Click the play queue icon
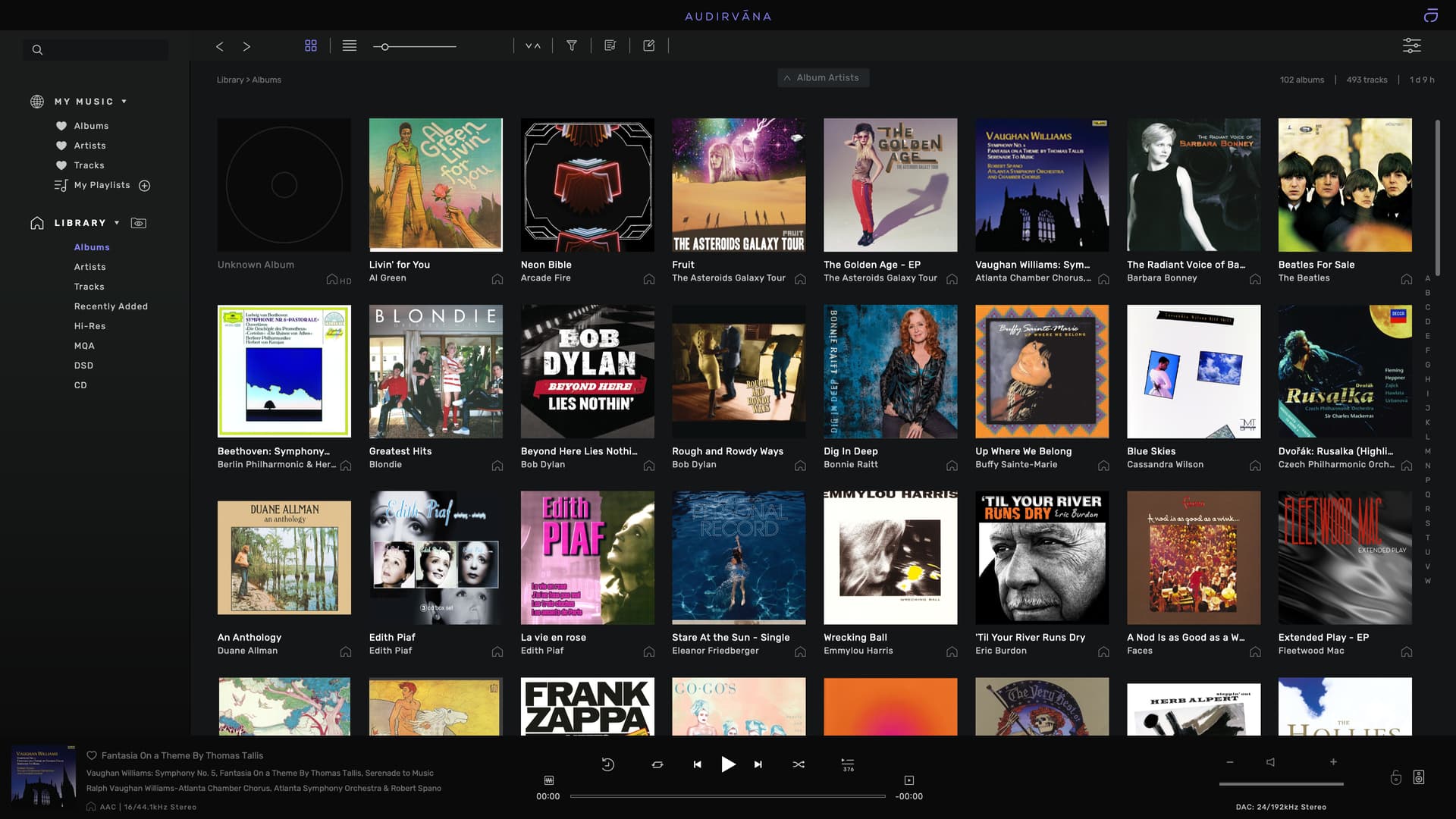Screen dimensions: 1456x819 click(848, 764)
